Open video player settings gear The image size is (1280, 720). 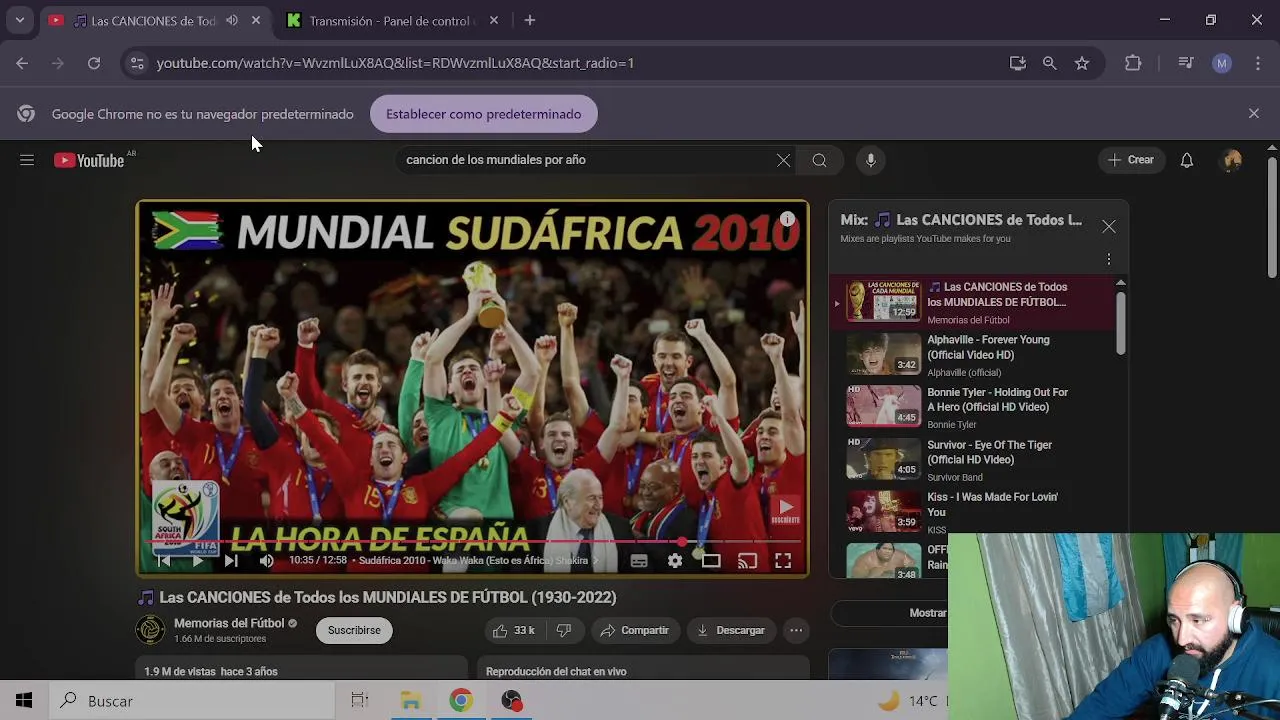(x=675, y=561)
